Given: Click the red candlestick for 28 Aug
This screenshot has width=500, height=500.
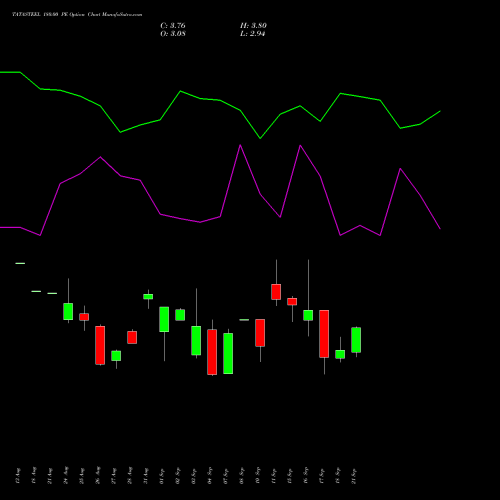Looking at the screenshot, I should point(132,337).
